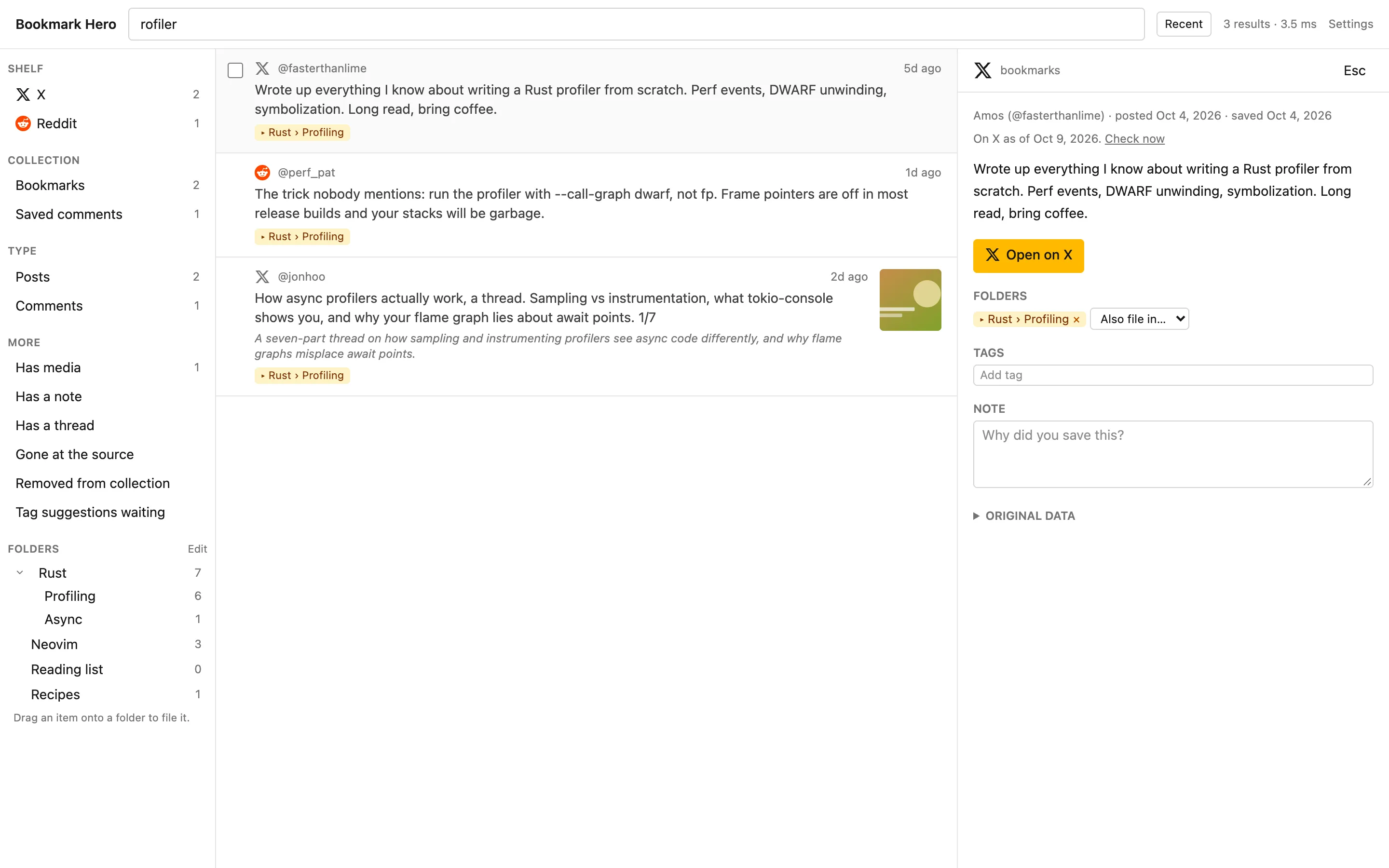Viewport: 1389px width, 868px height.
Task: Click the Reddit icon in the Shelf sidebar
Action: (23, 123)
